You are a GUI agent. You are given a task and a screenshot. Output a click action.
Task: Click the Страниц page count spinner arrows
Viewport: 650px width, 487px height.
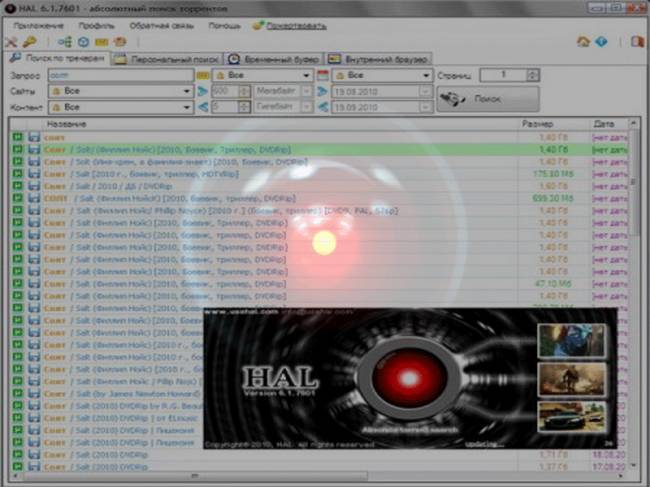click(x=533, y=75)
